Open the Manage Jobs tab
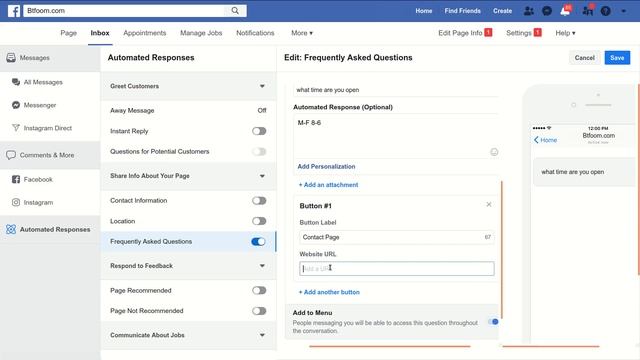The height and width of the screenshot is (360, 640). [x=201, y=33]
